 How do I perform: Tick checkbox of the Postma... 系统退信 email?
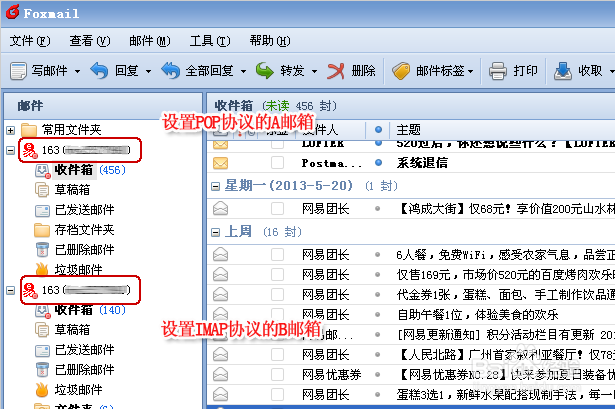tap(277, 163)
